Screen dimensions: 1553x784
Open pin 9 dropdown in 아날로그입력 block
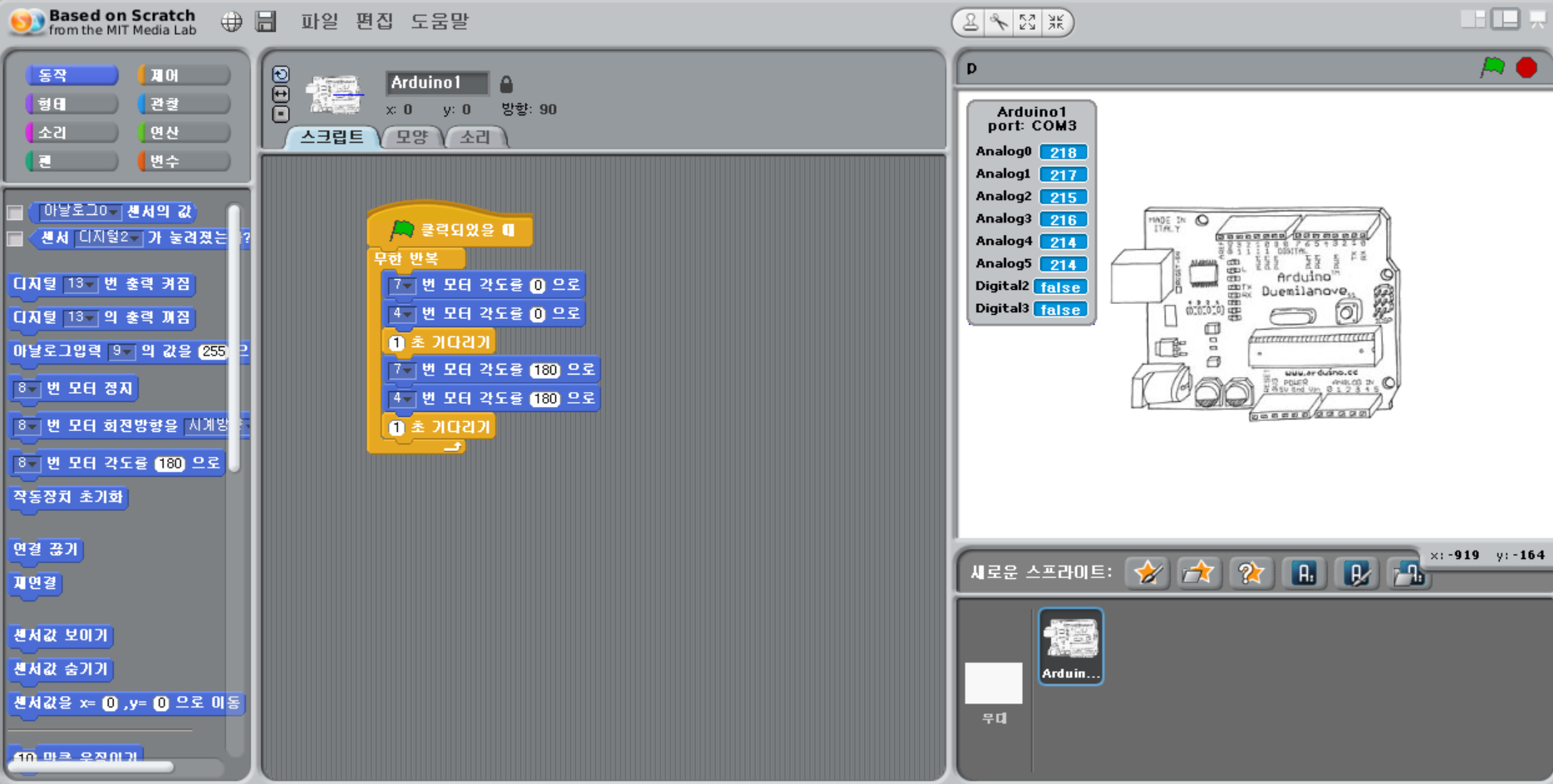(122, 351)
